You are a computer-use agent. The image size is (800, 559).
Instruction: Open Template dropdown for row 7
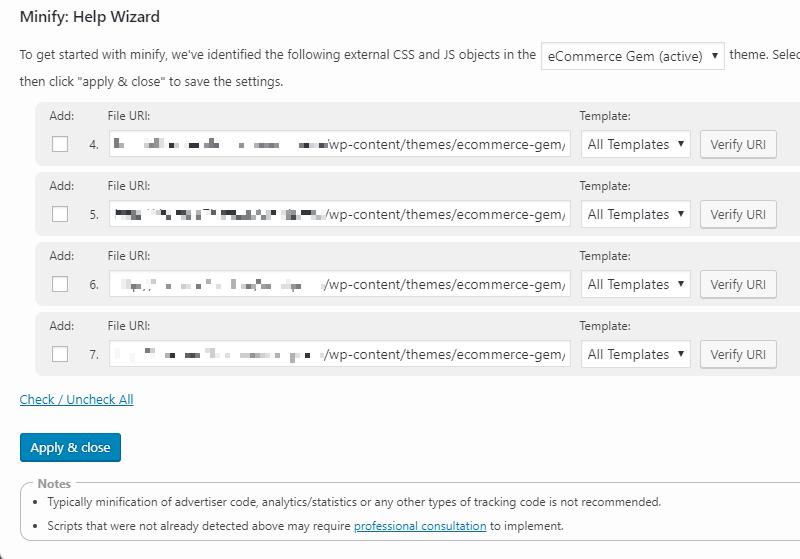coord(636,354)
